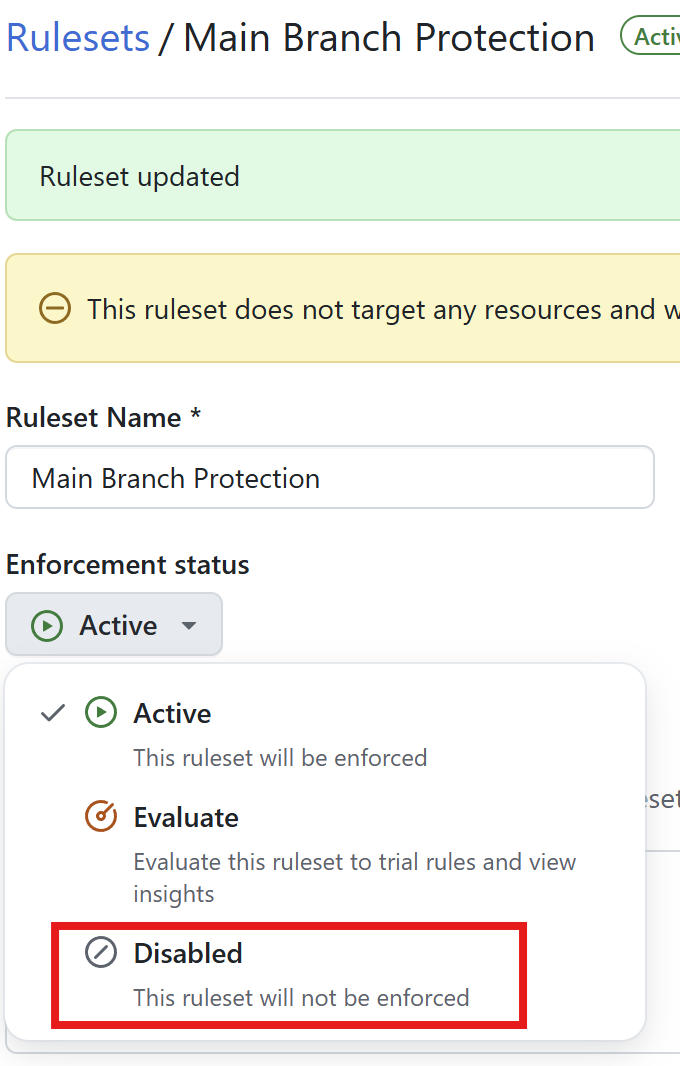Click the slashed-circle icon beside Disabled
This screenshot has width=680, height=1066.
100,952
